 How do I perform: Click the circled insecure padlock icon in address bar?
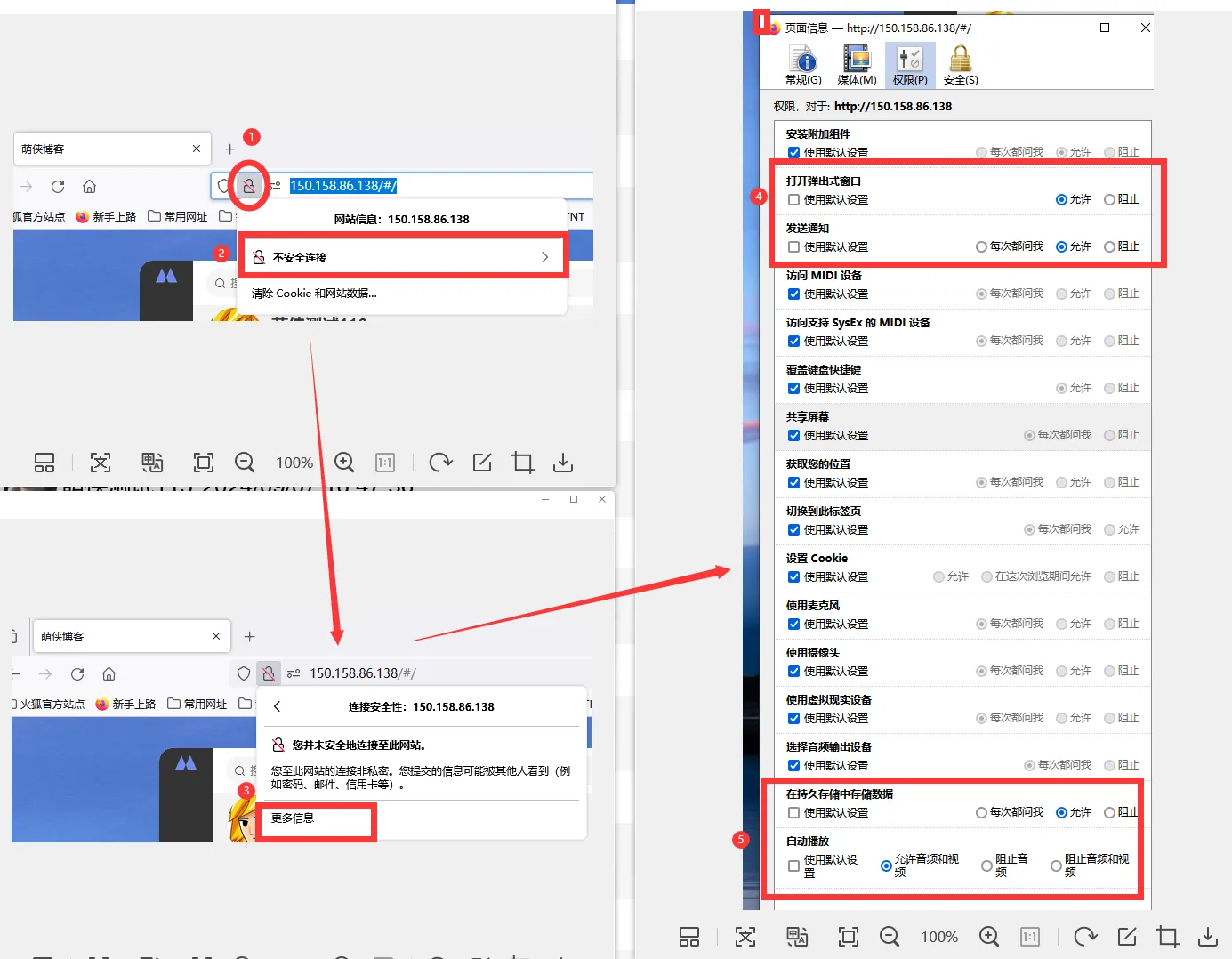(249, 185)
